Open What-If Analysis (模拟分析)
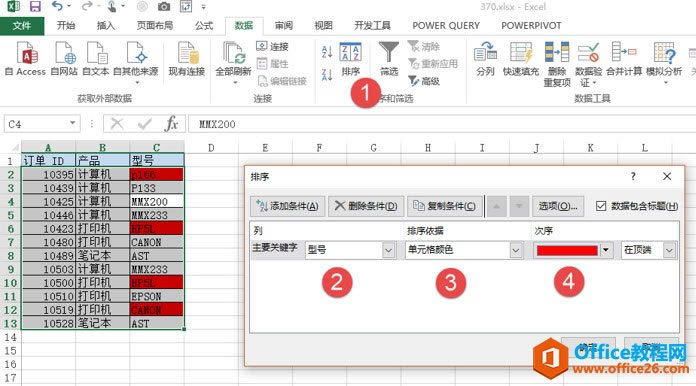This screenshot has width=696, height=386. click(x=664, y=62)
